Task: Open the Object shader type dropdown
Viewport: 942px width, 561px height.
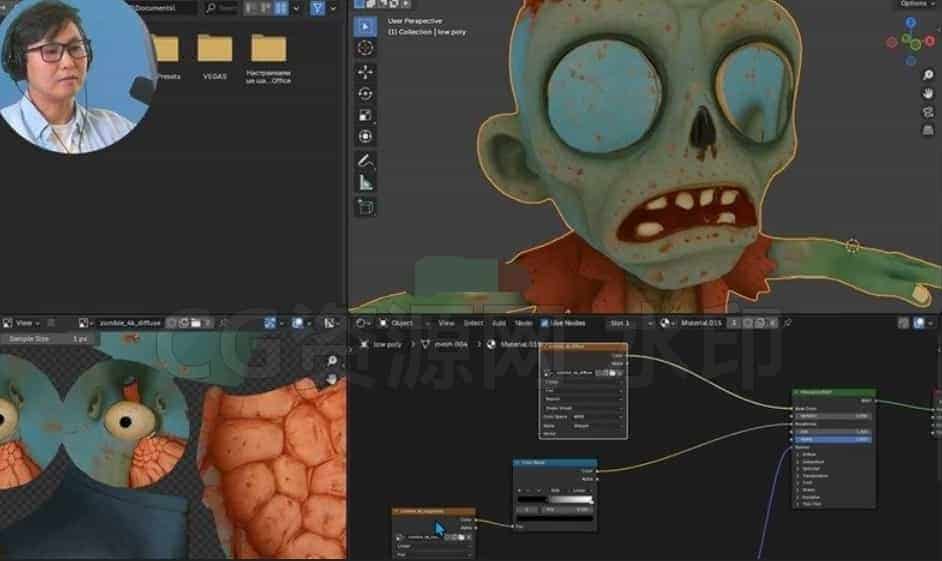Action: click(403, 323)
